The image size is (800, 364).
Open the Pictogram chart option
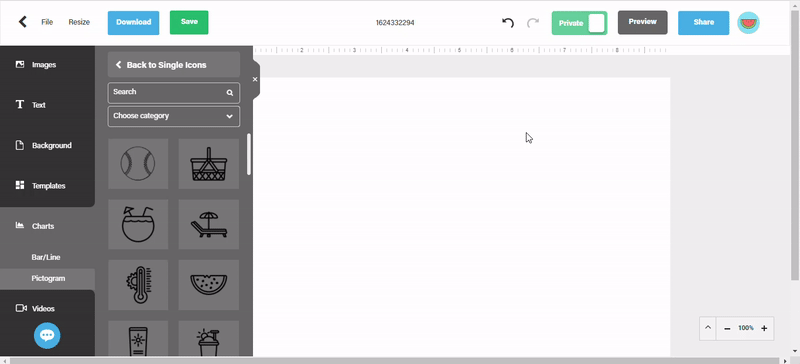pyautogui.click(x=48, y=278)
